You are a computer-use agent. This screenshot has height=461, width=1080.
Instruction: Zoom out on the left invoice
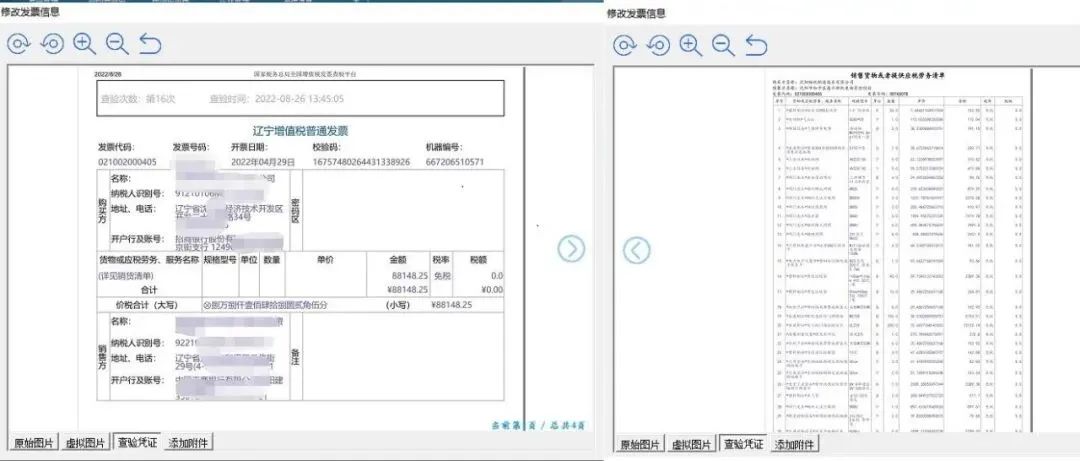point(117,44)
